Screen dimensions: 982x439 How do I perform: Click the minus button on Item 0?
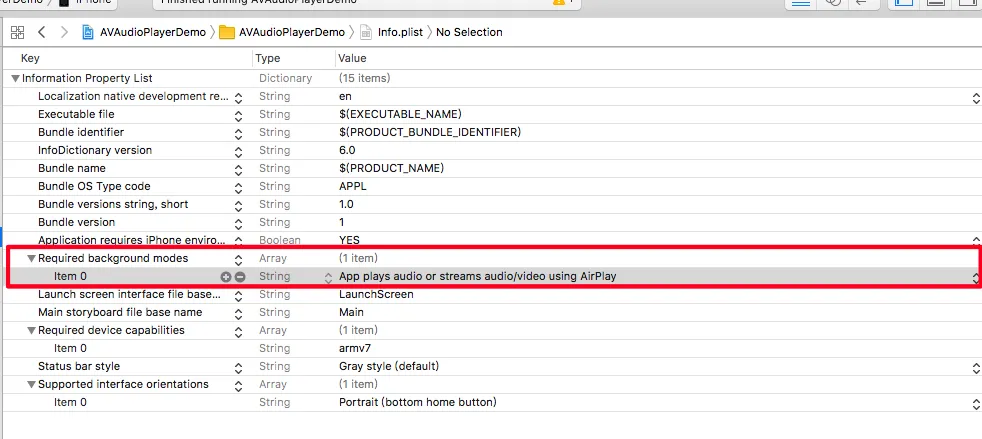pyautogui.click(x=240, y=277)
